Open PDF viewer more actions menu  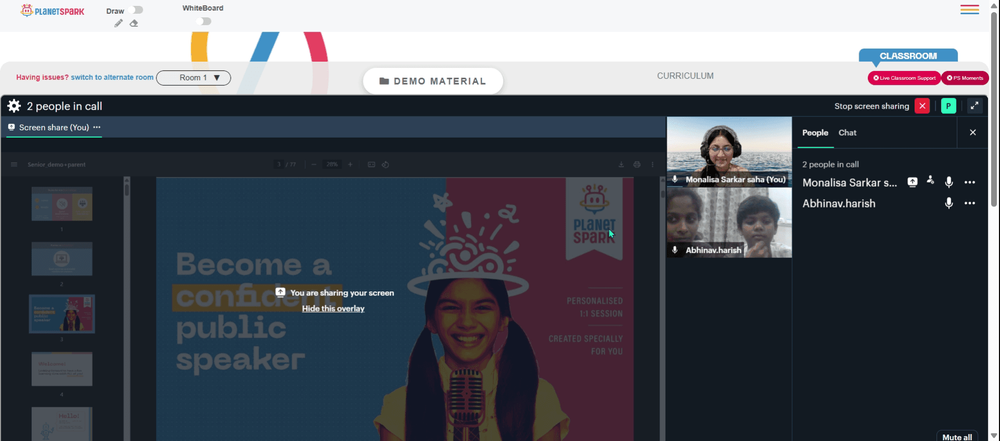tap(652, 165)
